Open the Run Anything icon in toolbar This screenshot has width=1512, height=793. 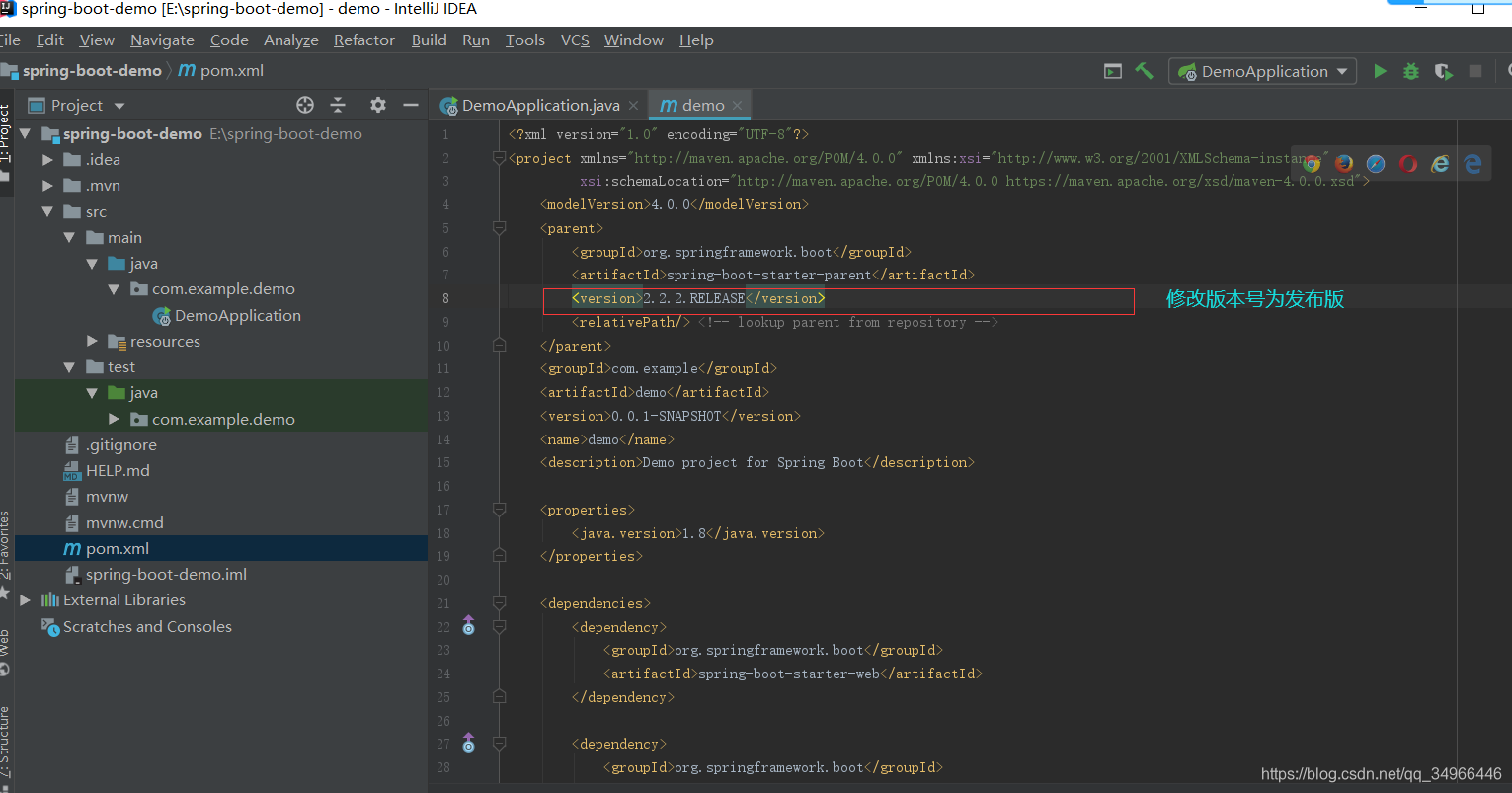1113,71
